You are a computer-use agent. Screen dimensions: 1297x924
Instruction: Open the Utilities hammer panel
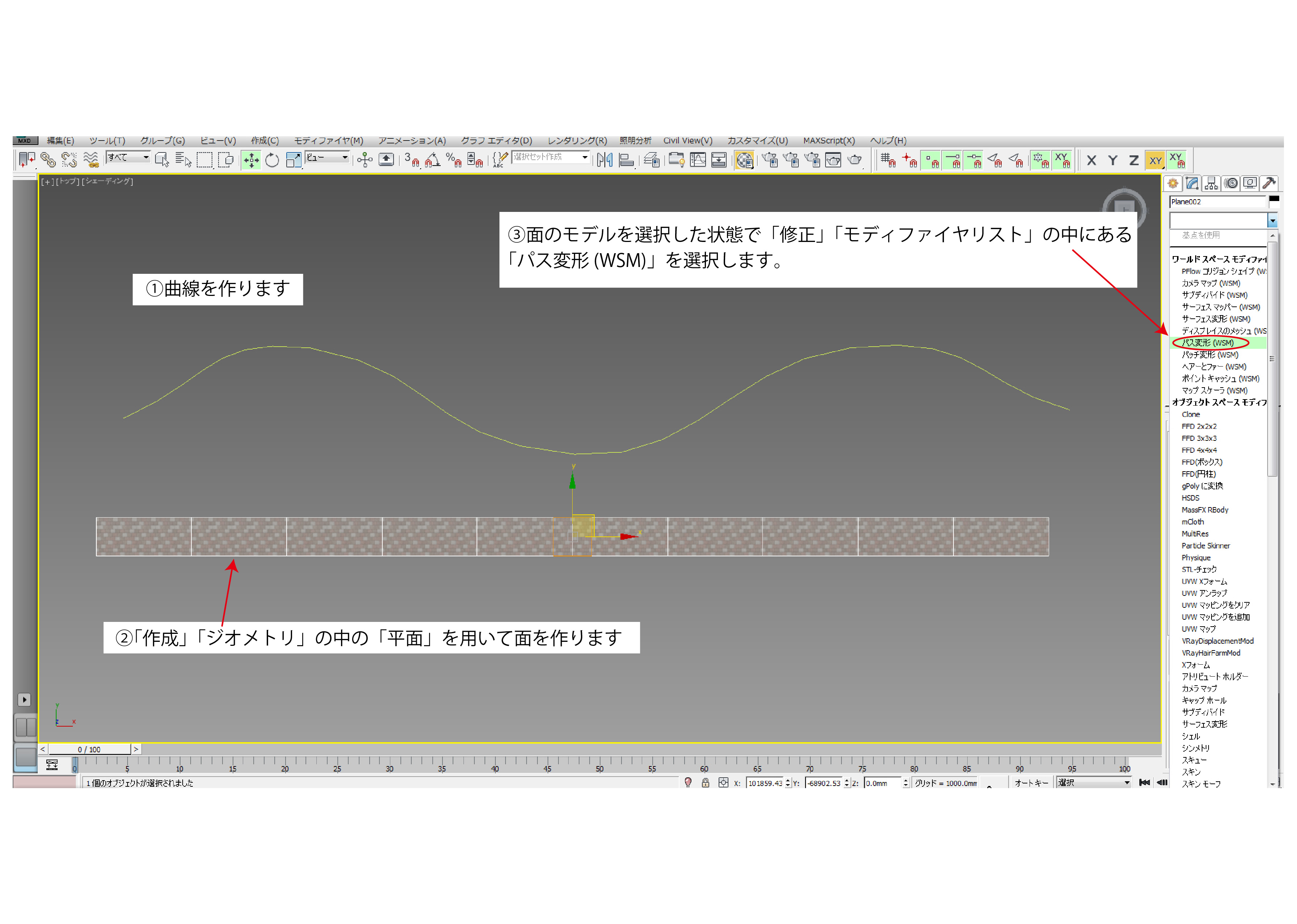coord(1268,183)
